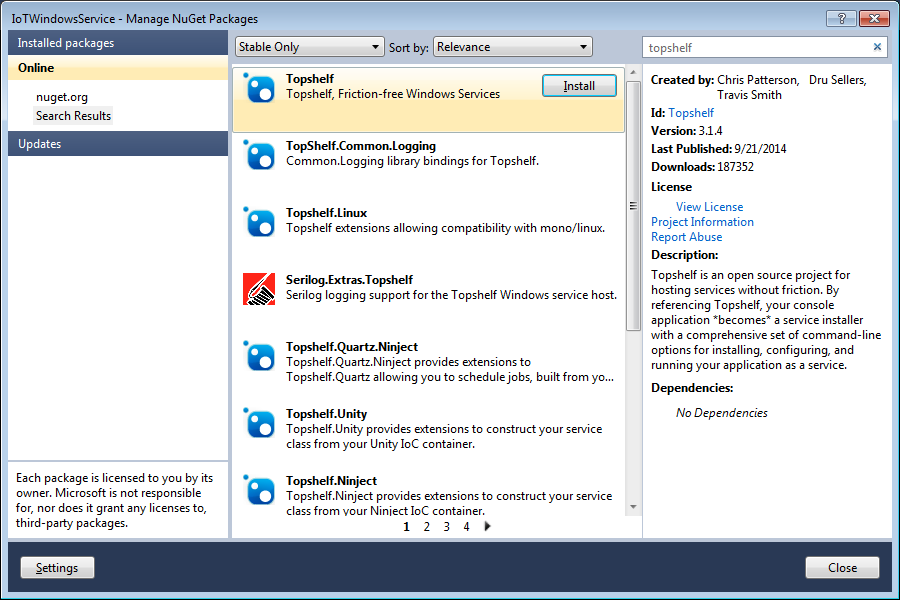Viewport: 900px width, 600px height.
Task: Go to results page 1
Action: [406, 527]
